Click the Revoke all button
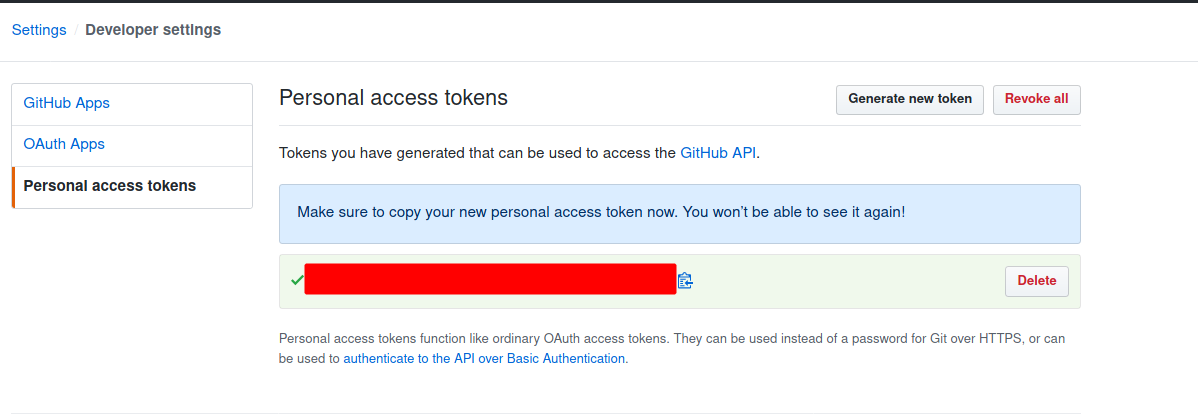The width and height of the screenshot is (1198, 417). pos(1036,99)
